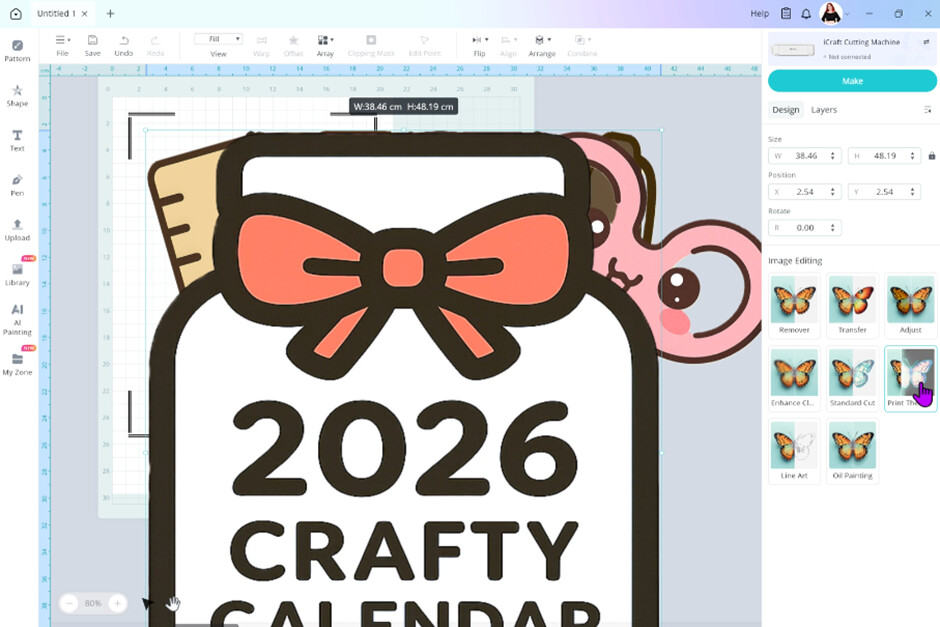Viewport: 940px width, 627px height.
Task: Select the Design tab
Action: click(786, 110)
